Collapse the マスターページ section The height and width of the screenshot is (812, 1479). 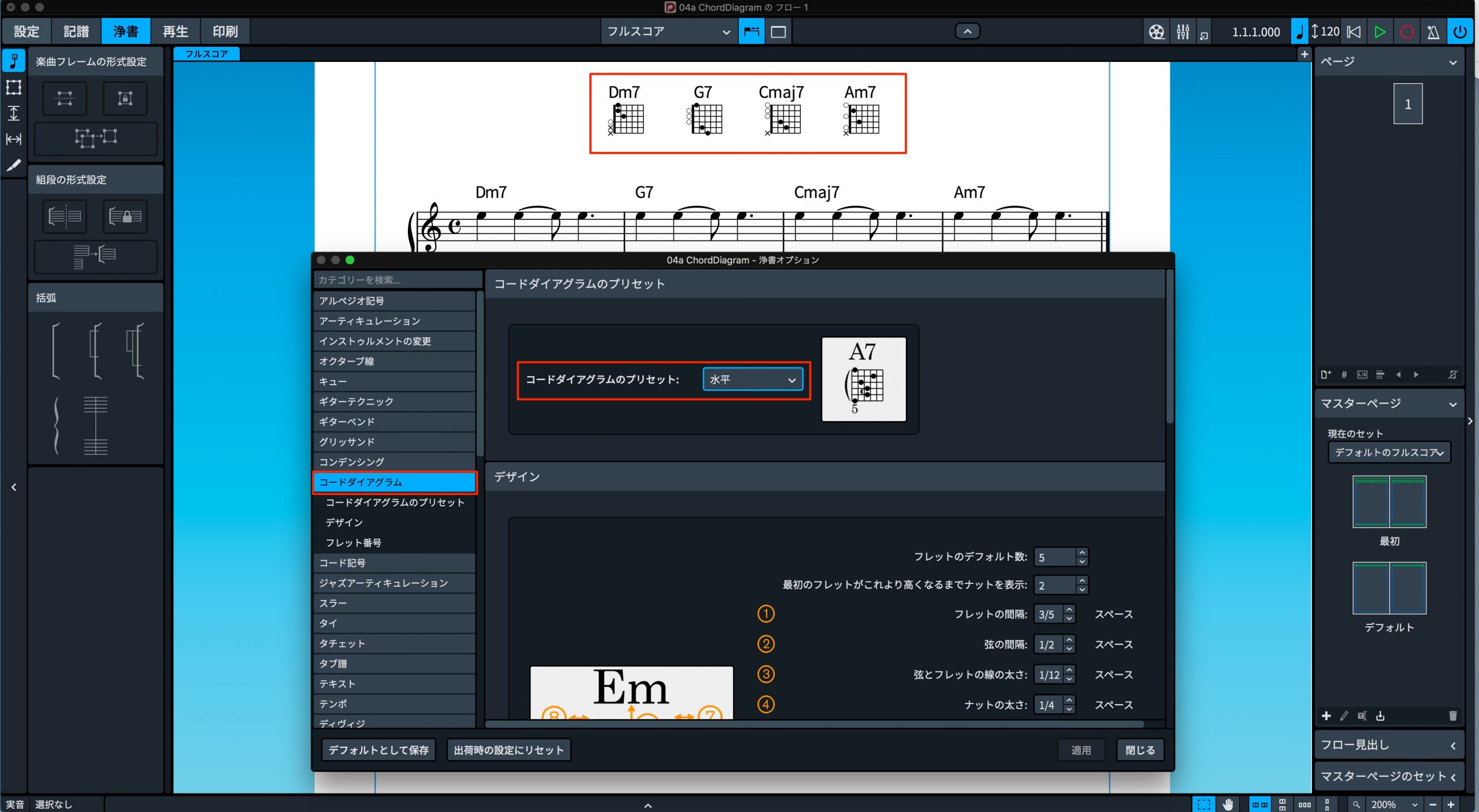[1452, 404]
